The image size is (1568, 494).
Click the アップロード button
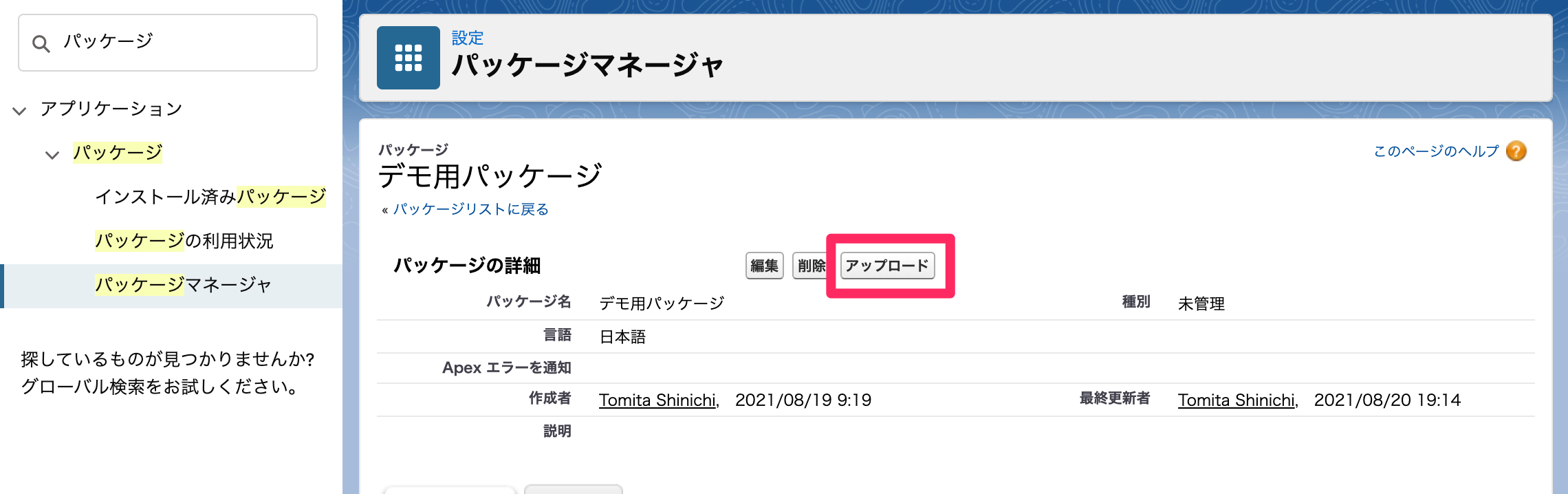887,266
